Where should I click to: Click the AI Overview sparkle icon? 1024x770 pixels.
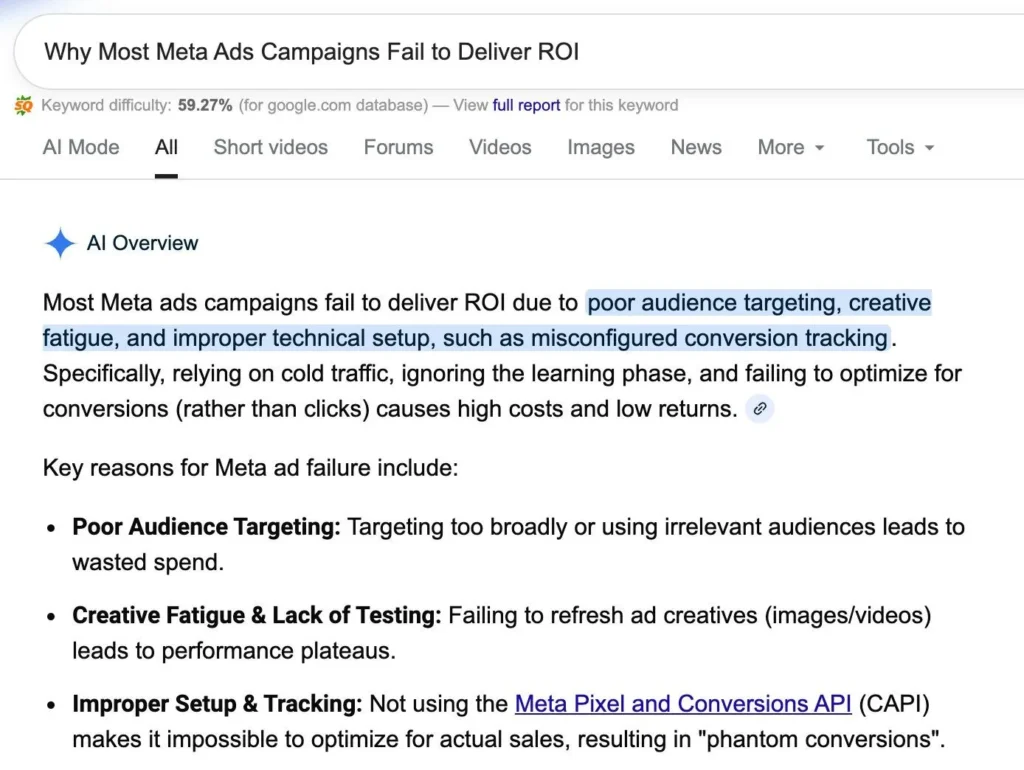click(x=59, y=243)
